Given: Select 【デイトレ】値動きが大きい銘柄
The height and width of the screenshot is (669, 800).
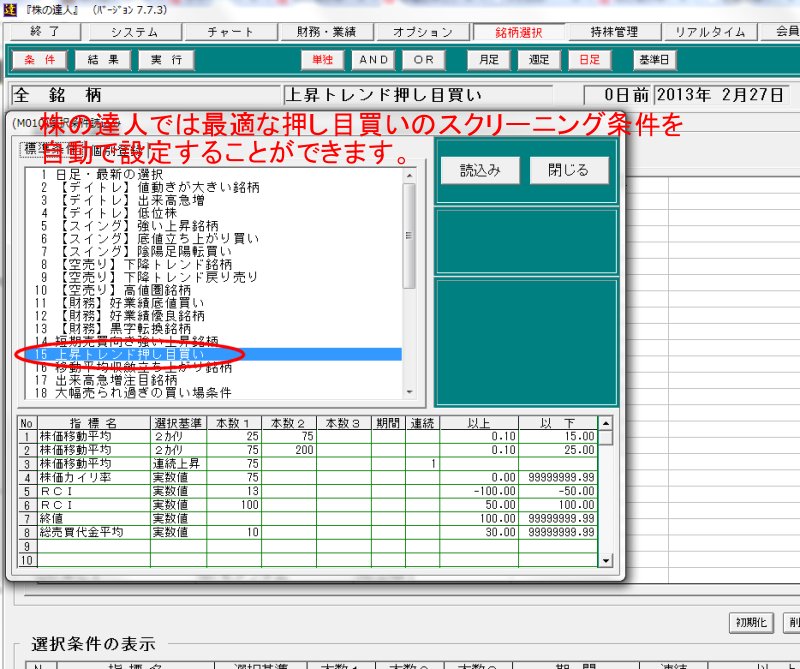Looking at the screenshot, I should click(213, 187).
